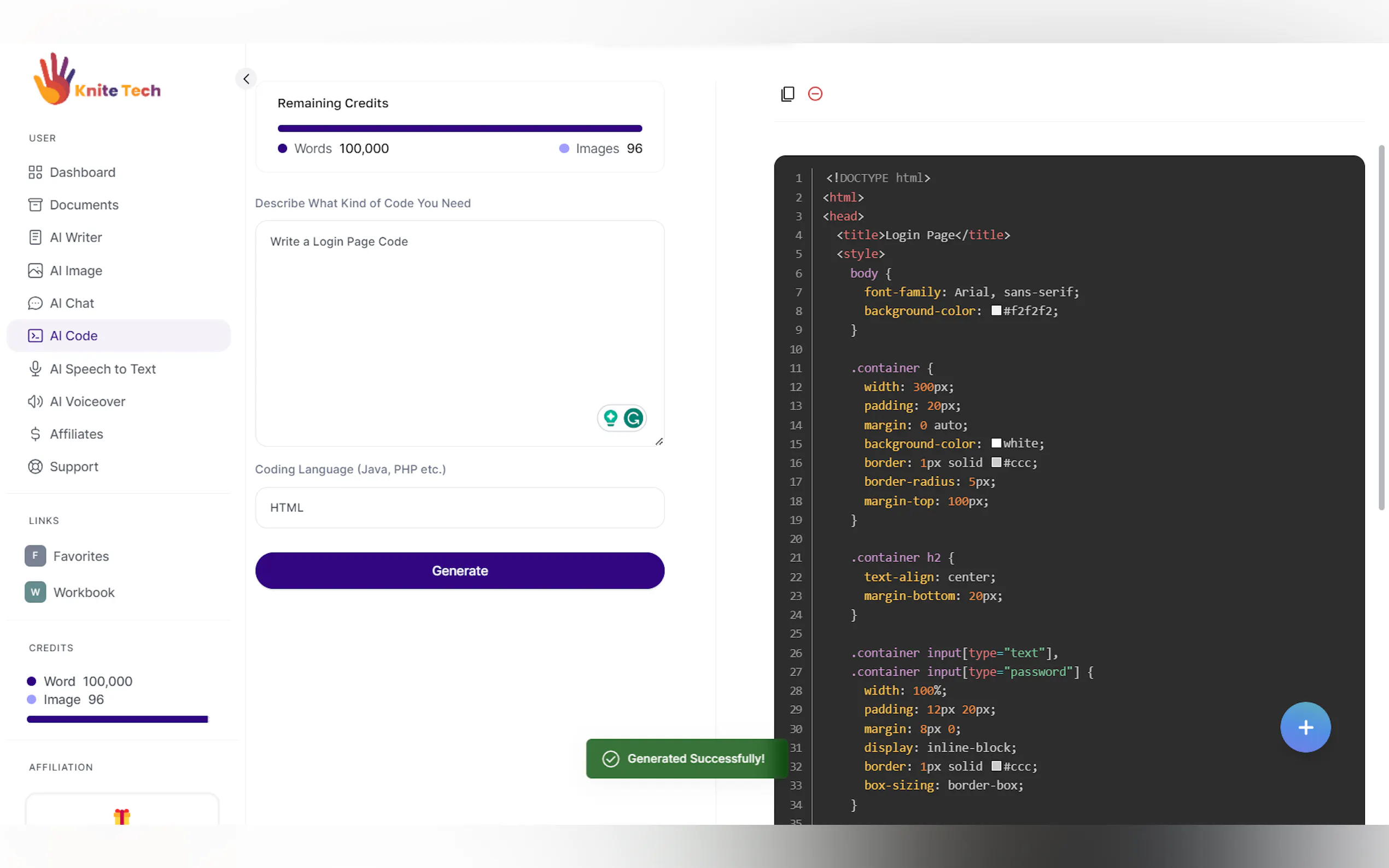
Task: Click the green lightbulb suggestion icon
Action: pos(610,418)
